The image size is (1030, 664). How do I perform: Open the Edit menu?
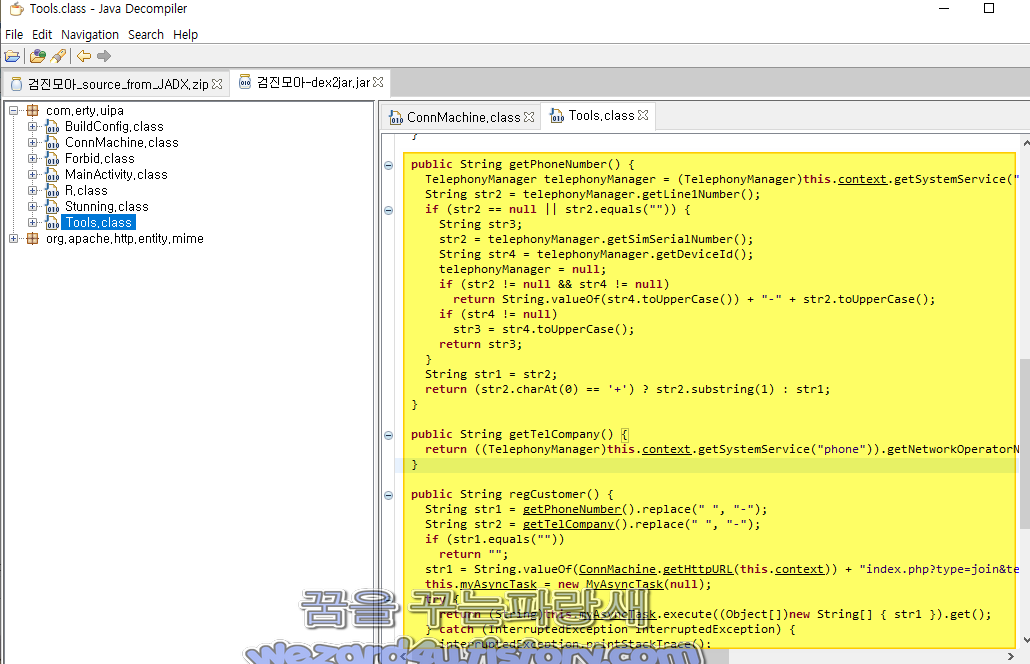click(x=42, y=35)
